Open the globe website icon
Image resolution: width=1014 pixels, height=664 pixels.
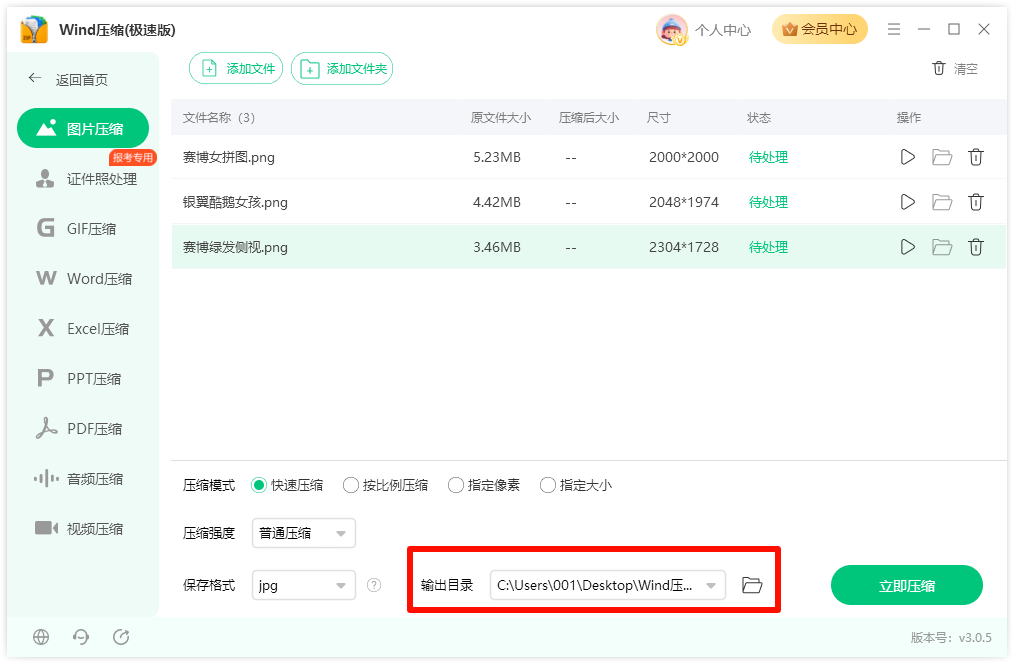click(x=41, y=637)
